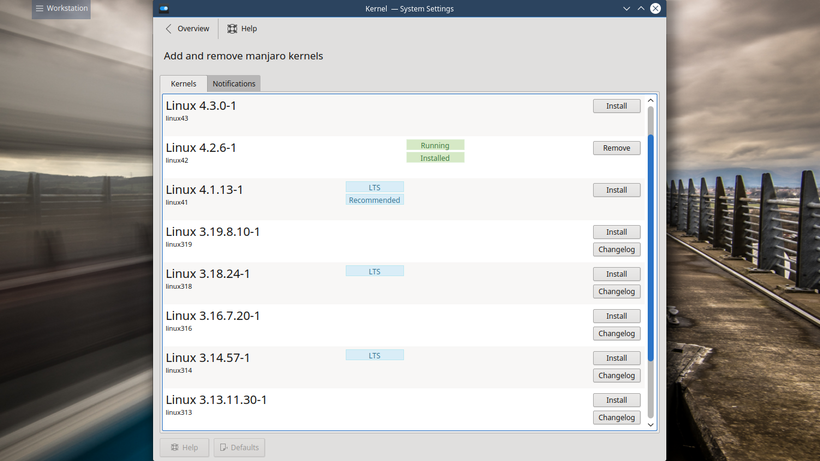Remove the running Linux 4.2.6-1 kernel
The height and width of the screenshot is (461, 820).
click(x=617, y=148)
